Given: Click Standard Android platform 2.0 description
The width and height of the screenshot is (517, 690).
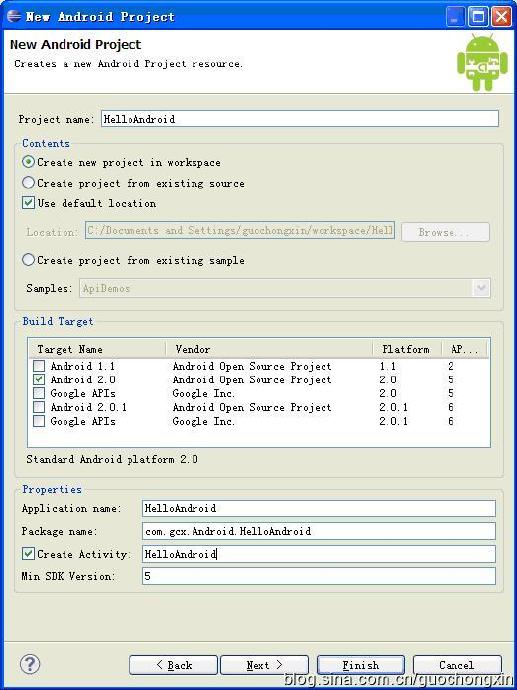Looking at the screenshot, I should tap(112, 459).
